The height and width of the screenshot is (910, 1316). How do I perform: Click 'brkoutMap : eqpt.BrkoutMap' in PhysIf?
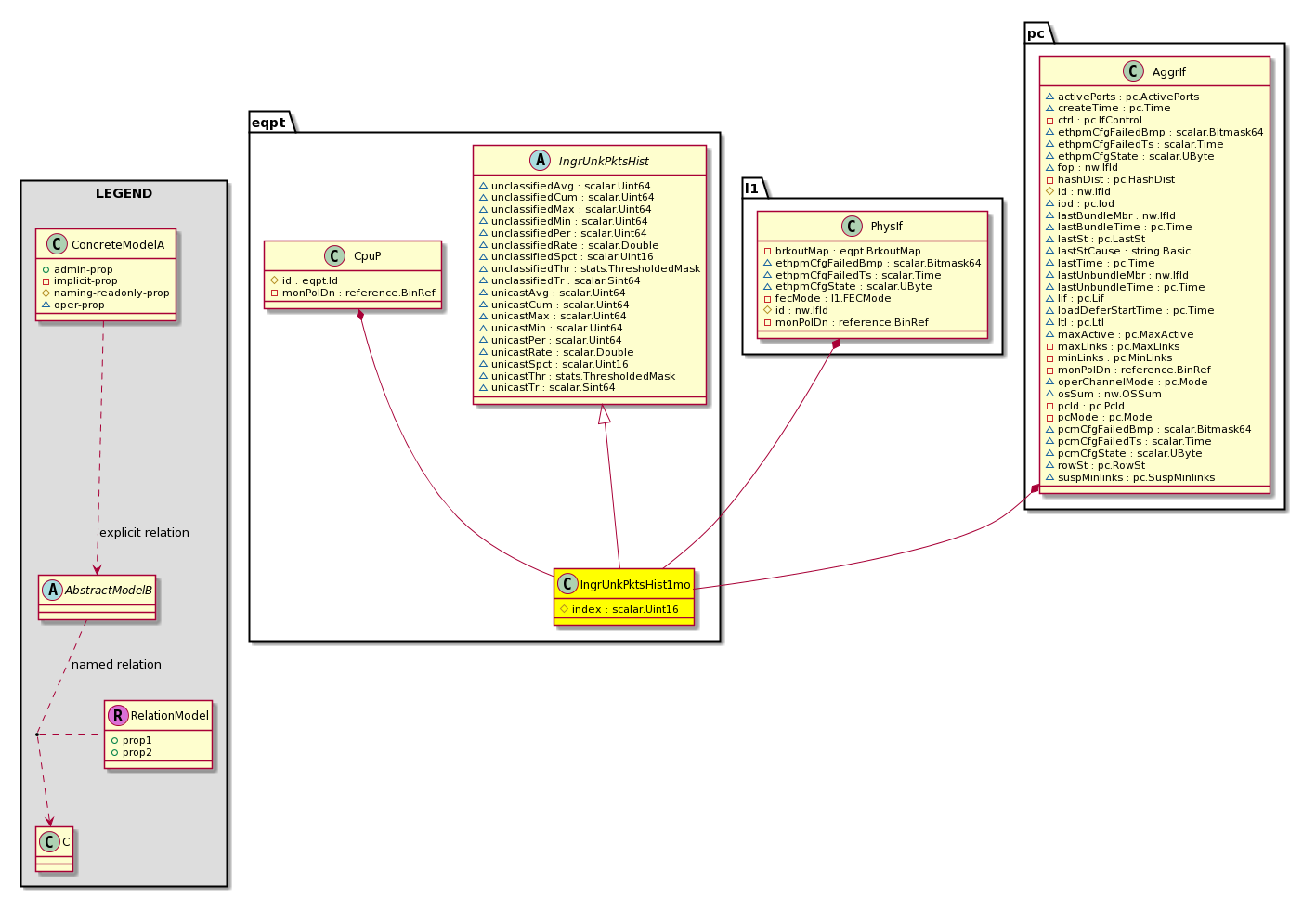848,251
